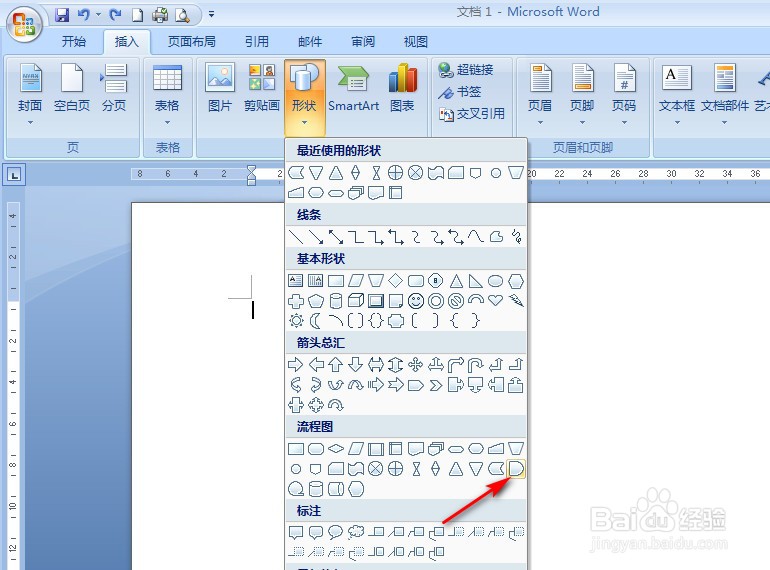Undo the last action
The width and height of the screenshot is (770, 570).
click(x=83, y=15)
